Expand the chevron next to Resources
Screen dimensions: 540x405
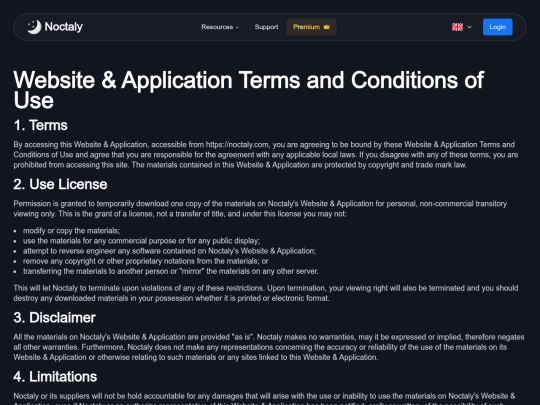click(237, 27)
